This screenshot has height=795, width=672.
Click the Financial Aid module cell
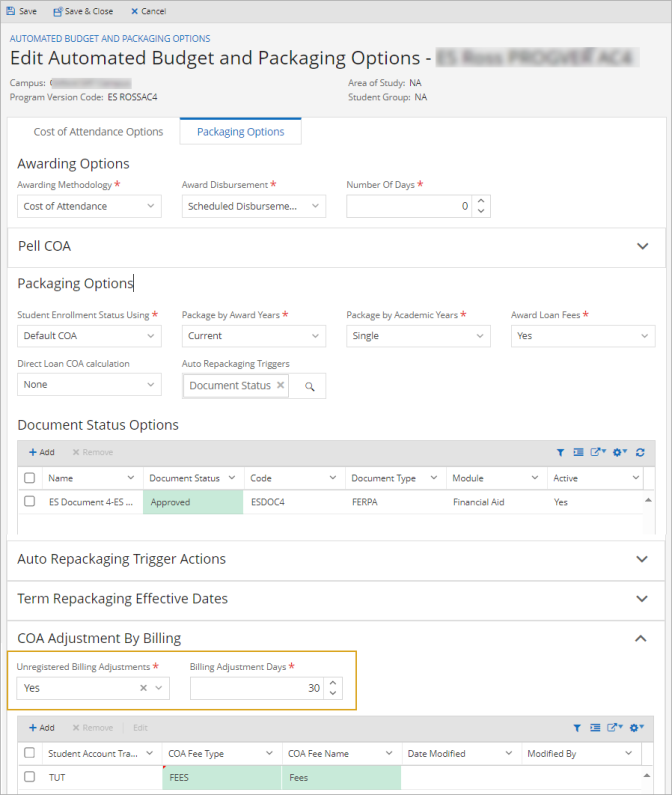(497, 502)
